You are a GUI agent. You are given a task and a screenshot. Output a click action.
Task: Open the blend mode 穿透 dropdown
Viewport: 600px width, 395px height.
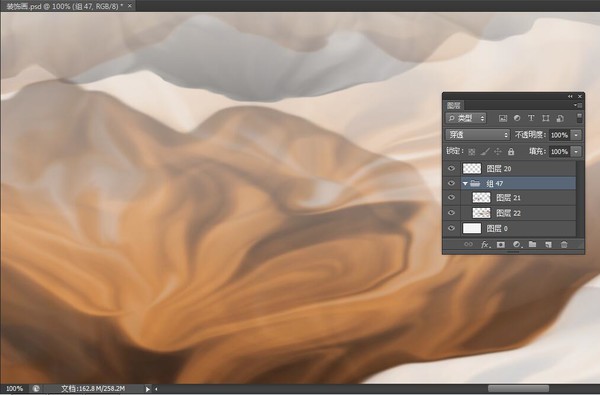tap(478, 135)
